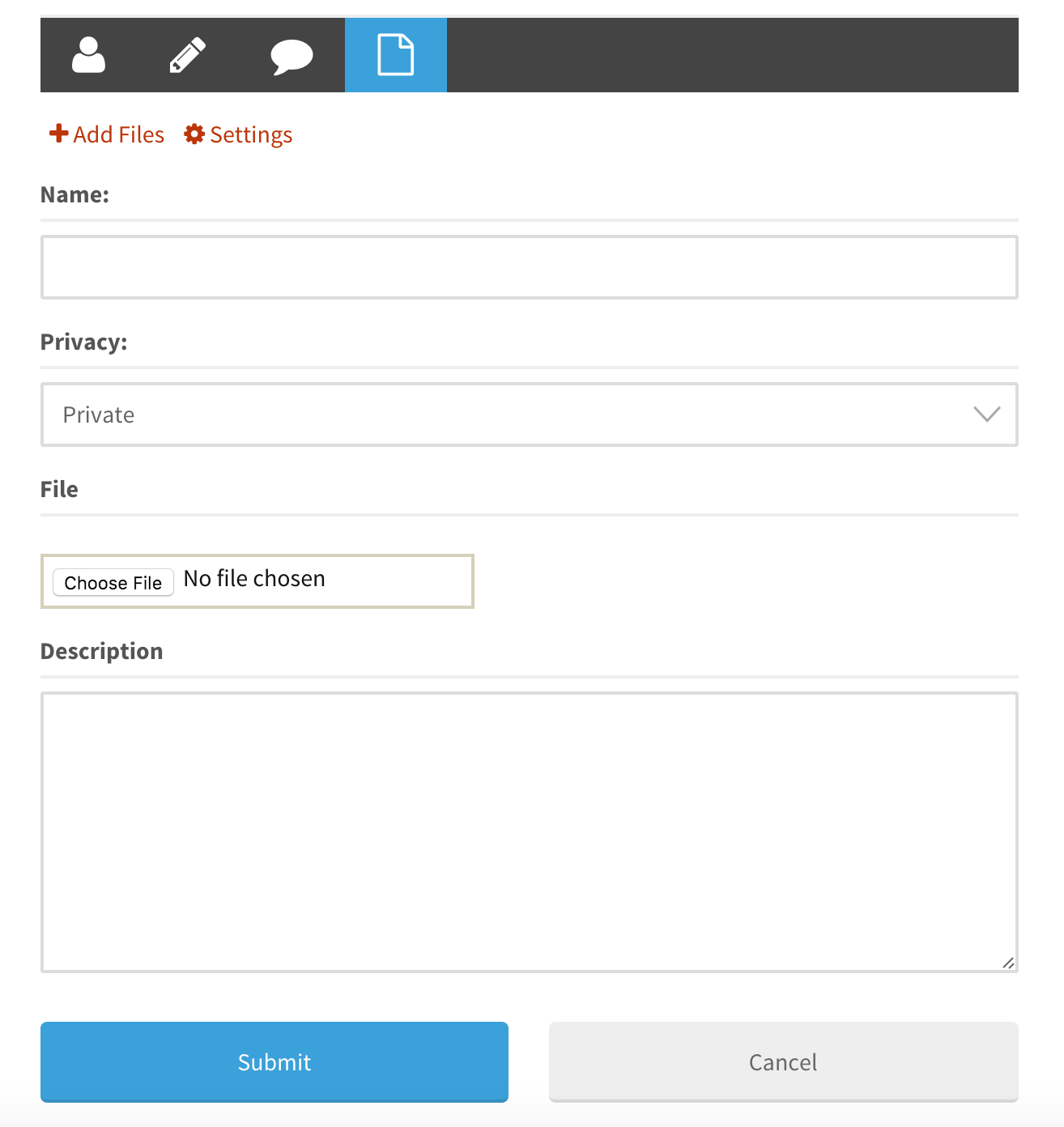Click the Privacy: field label

[84, 342]
